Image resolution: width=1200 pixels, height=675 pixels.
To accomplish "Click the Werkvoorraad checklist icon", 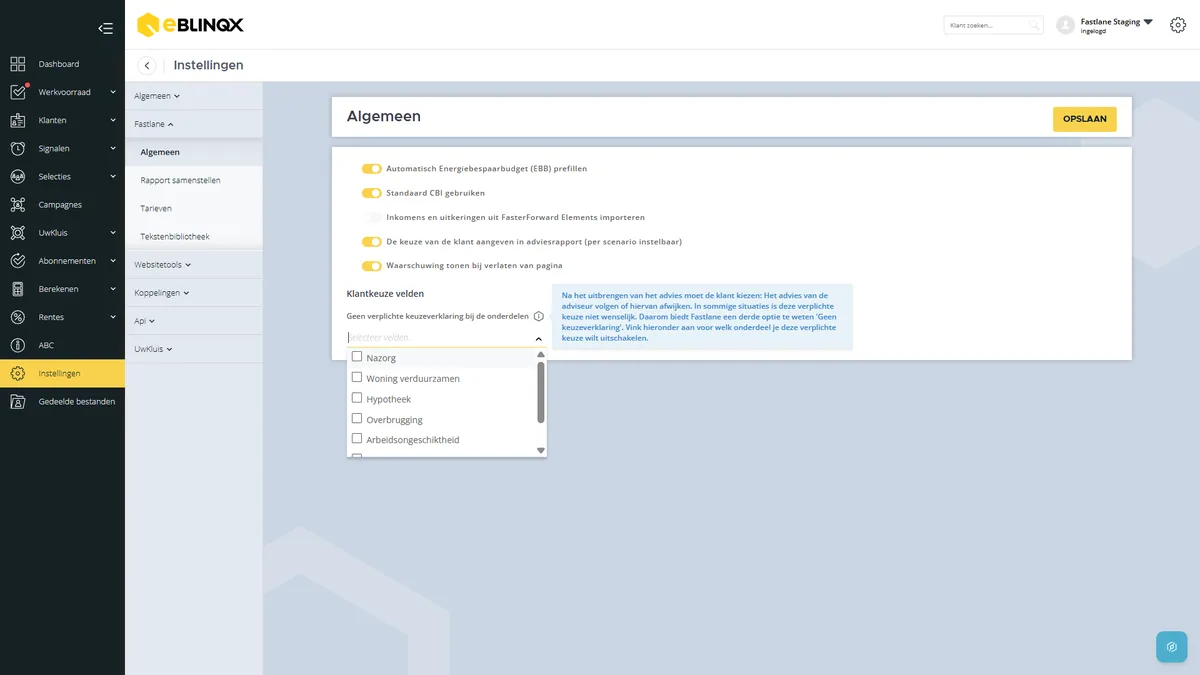I will [18, 92].
